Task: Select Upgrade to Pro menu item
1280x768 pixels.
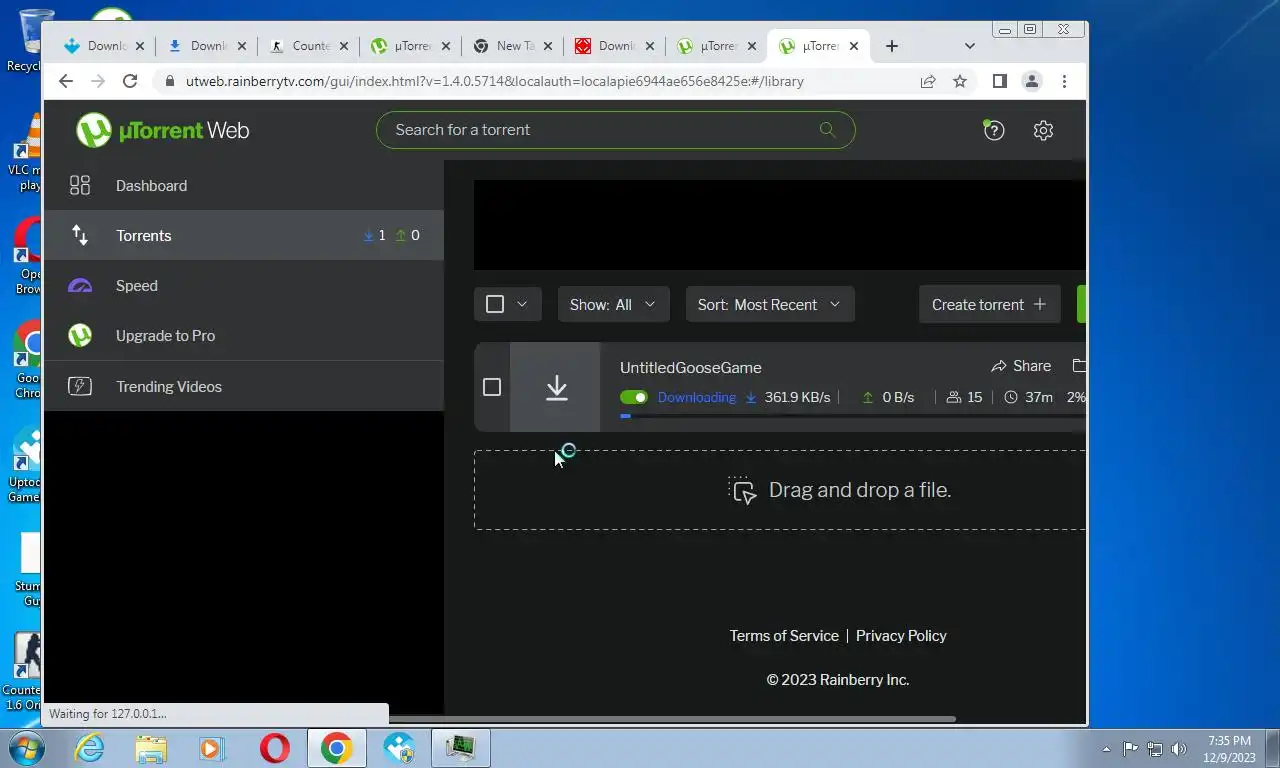Action: click(x=244, y=335)
